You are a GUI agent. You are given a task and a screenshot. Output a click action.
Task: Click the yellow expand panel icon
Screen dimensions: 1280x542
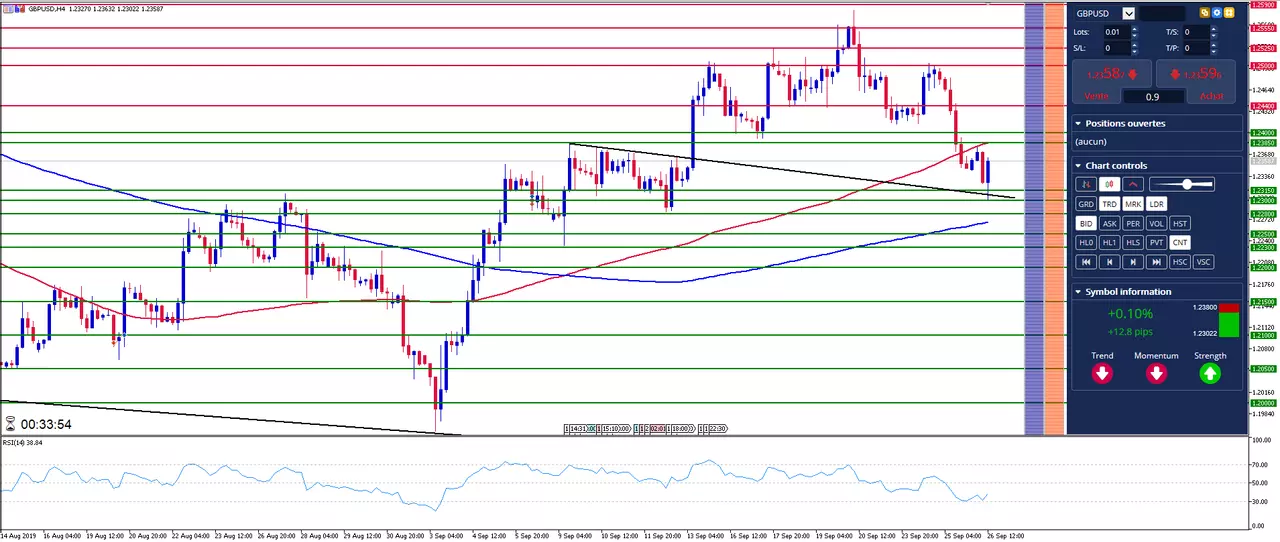(1229, 13)
